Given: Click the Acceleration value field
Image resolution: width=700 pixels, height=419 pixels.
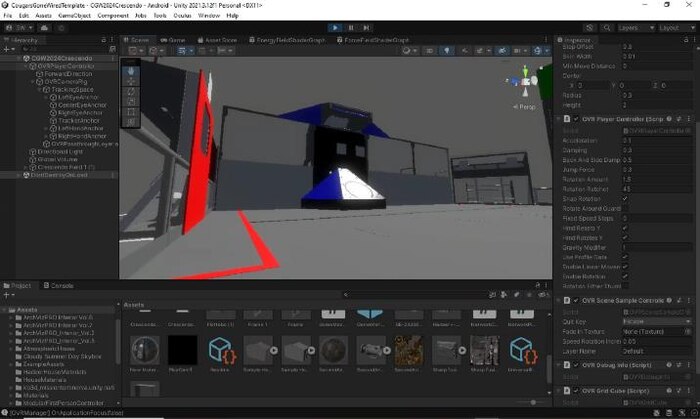Looking at the screenshot, I should click(x=655, y=140).
